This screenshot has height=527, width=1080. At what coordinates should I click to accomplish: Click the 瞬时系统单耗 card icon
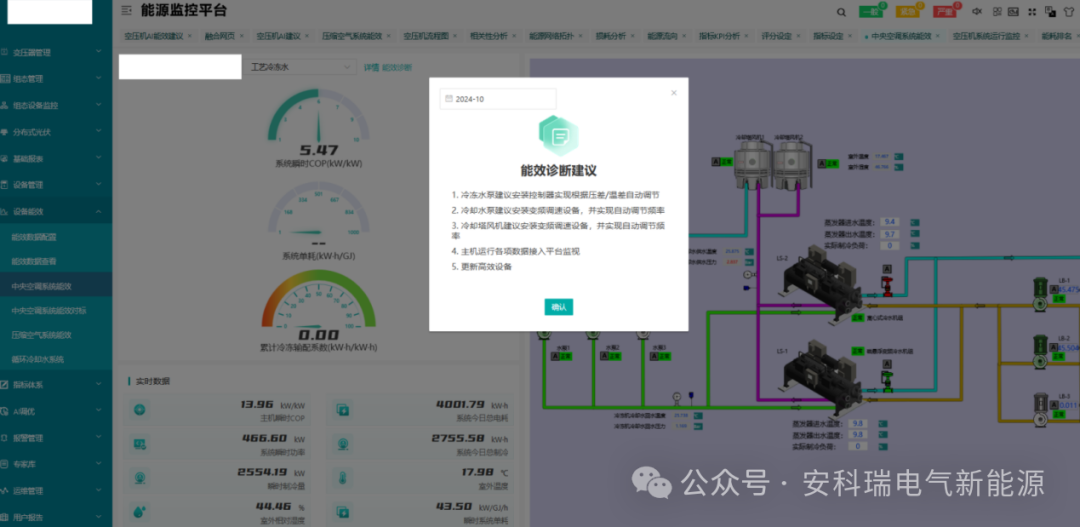[x=342, y=511]
